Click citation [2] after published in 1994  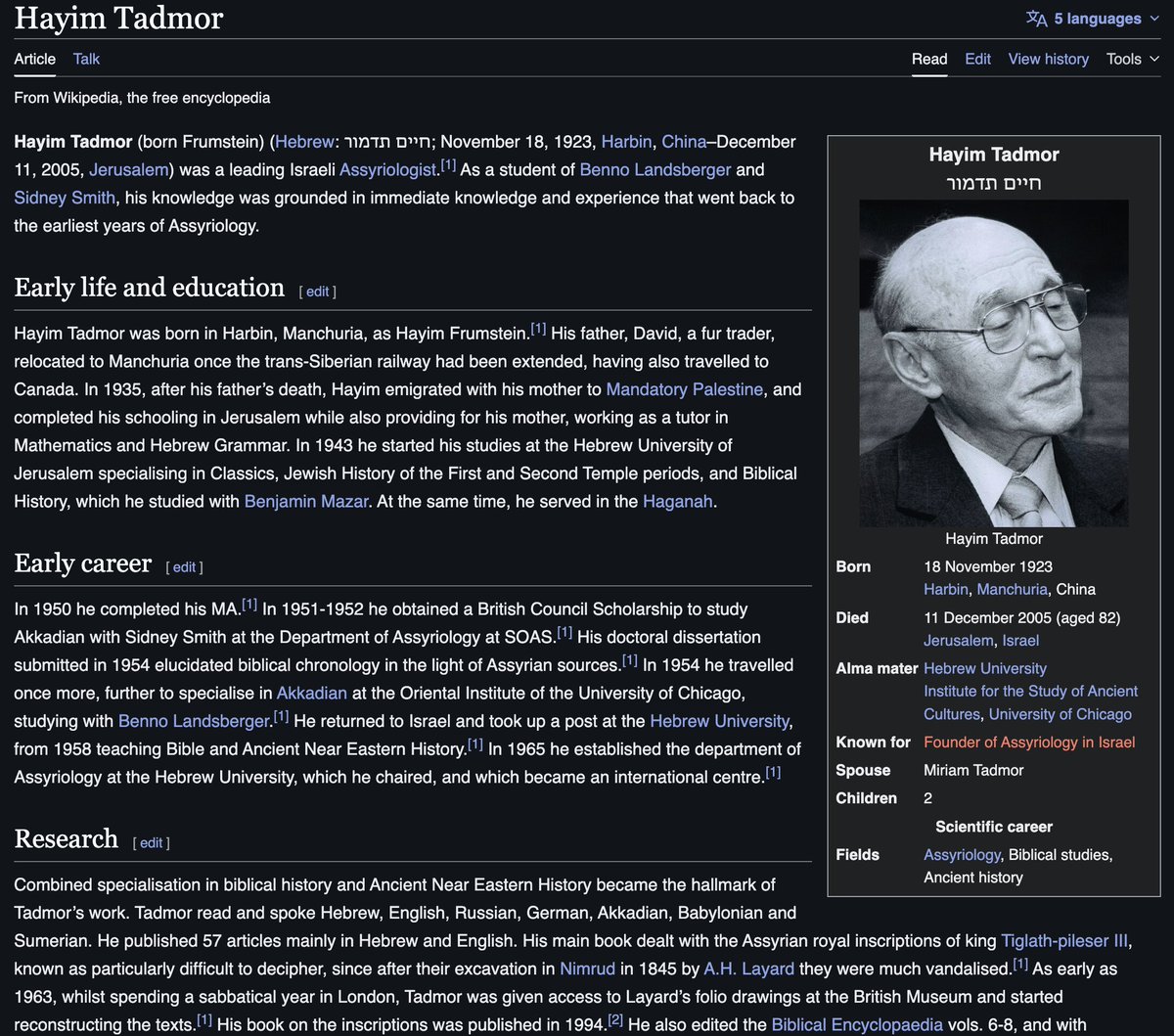616,1020
